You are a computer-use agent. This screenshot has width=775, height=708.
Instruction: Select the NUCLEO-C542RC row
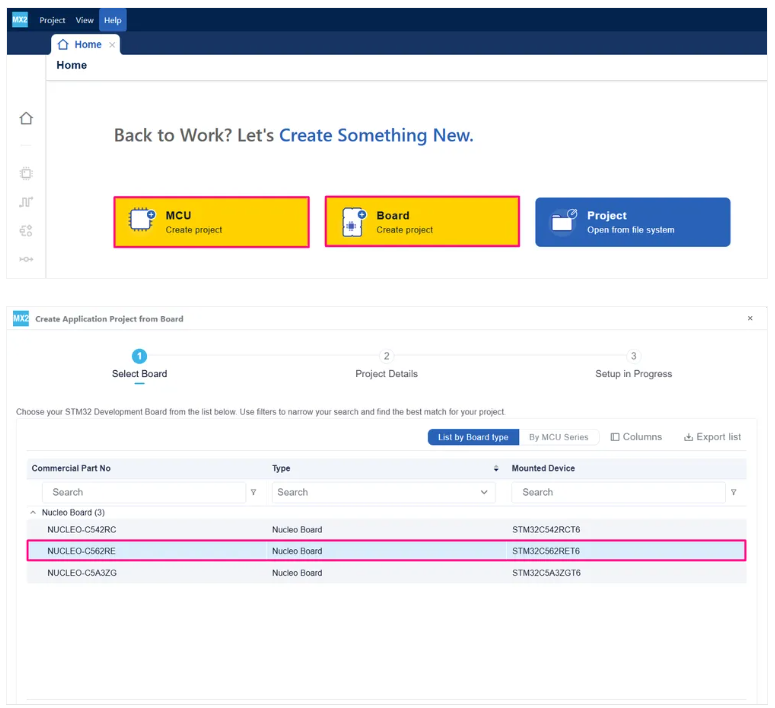click(387, 530)
